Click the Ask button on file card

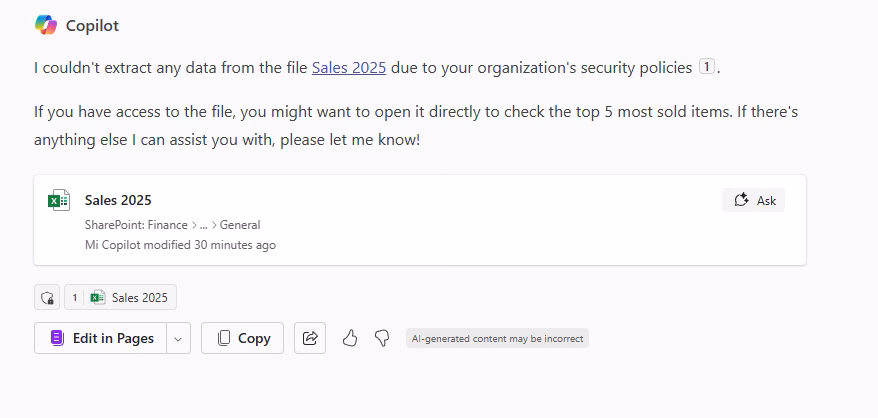754,200
